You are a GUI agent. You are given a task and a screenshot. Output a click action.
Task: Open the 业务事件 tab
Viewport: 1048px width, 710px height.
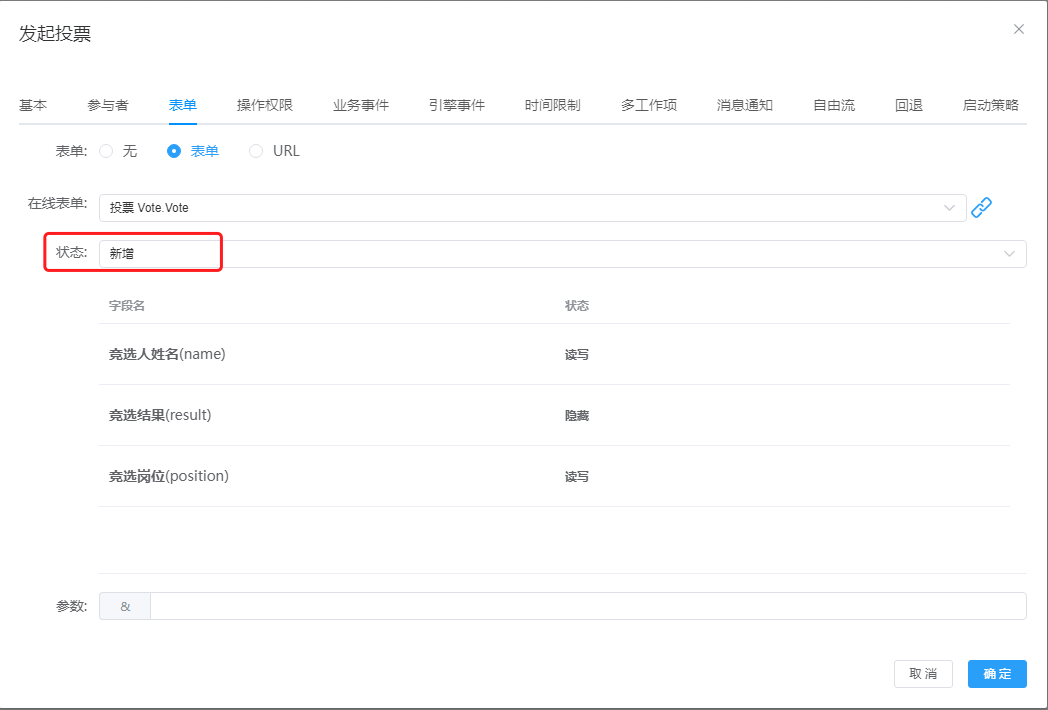click(x=361, y=105)
